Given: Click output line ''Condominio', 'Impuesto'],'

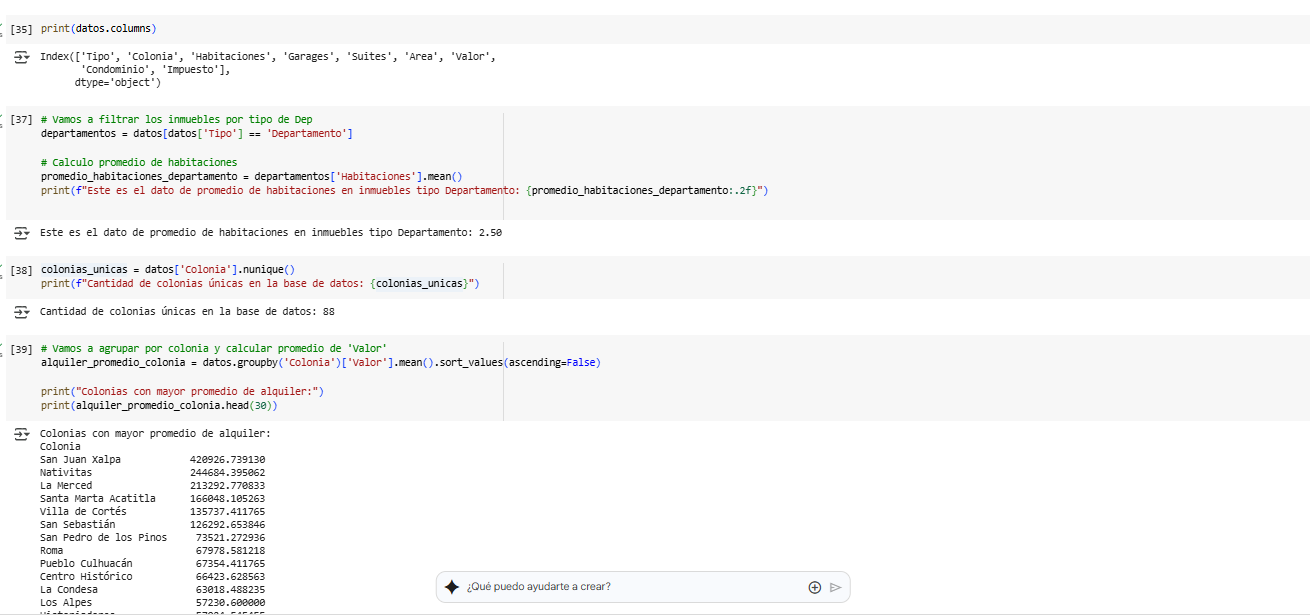Looking at the screenshot, I should pyautogui.click(x=157, y=70).
